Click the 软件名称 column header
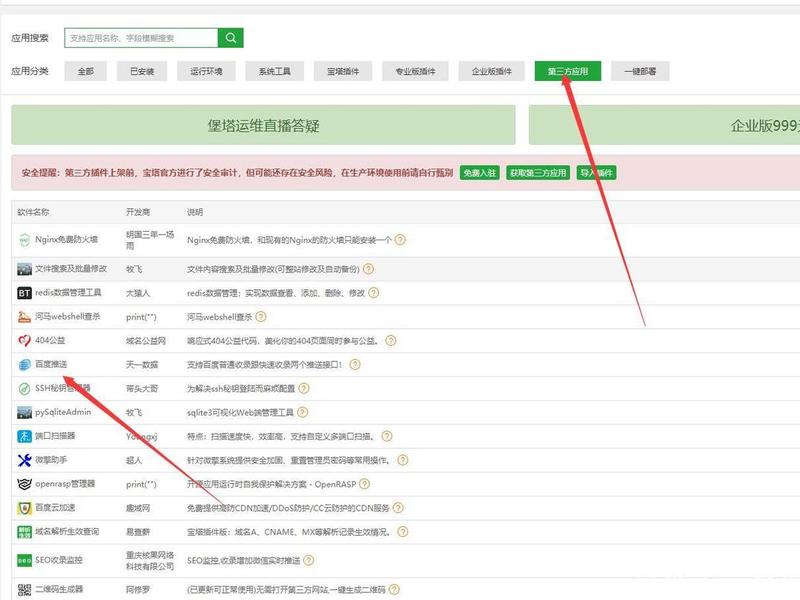The image size is (800, 600). [33, 212]
